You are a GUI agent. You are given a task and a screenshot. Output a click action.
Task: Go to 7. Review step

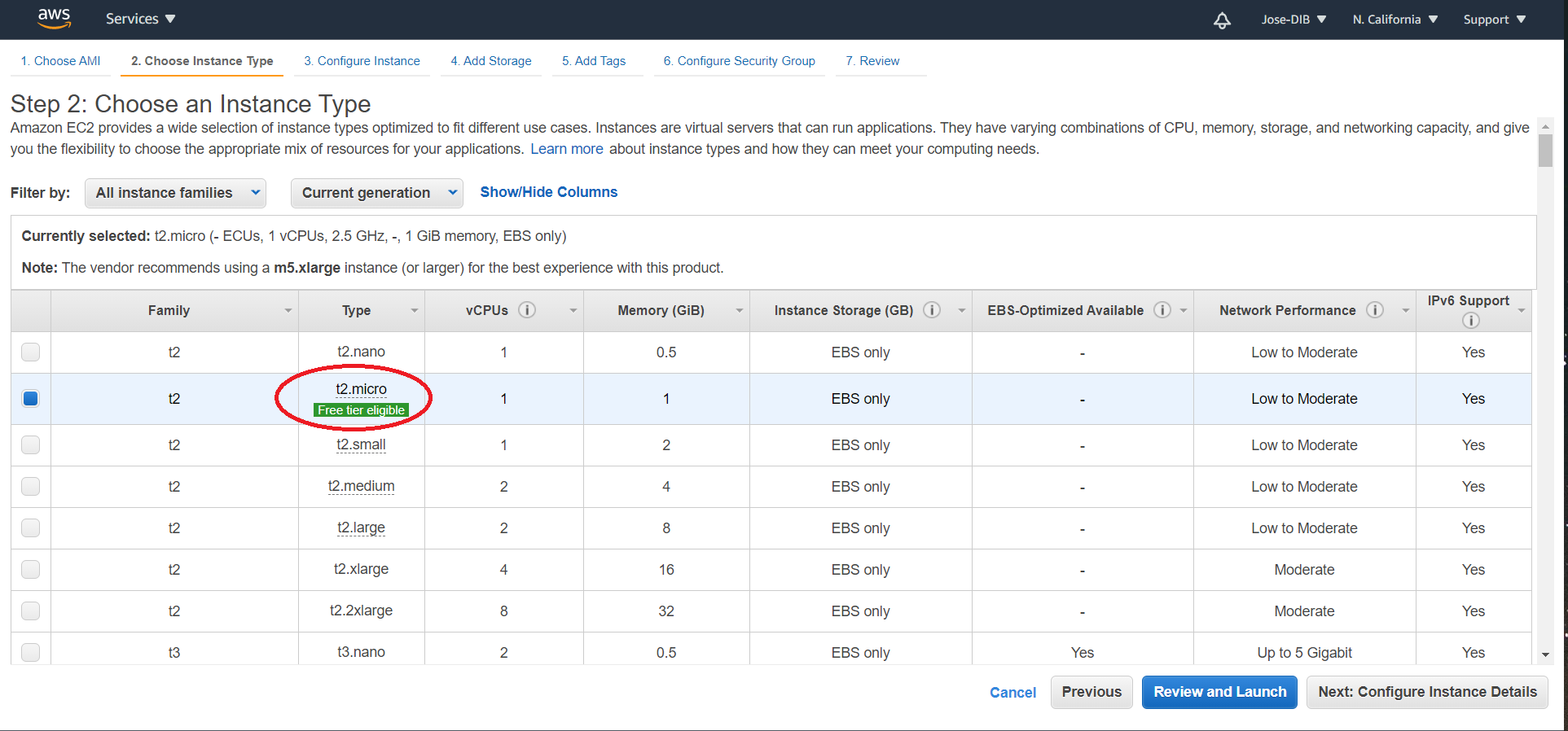[x=872, y=61]
